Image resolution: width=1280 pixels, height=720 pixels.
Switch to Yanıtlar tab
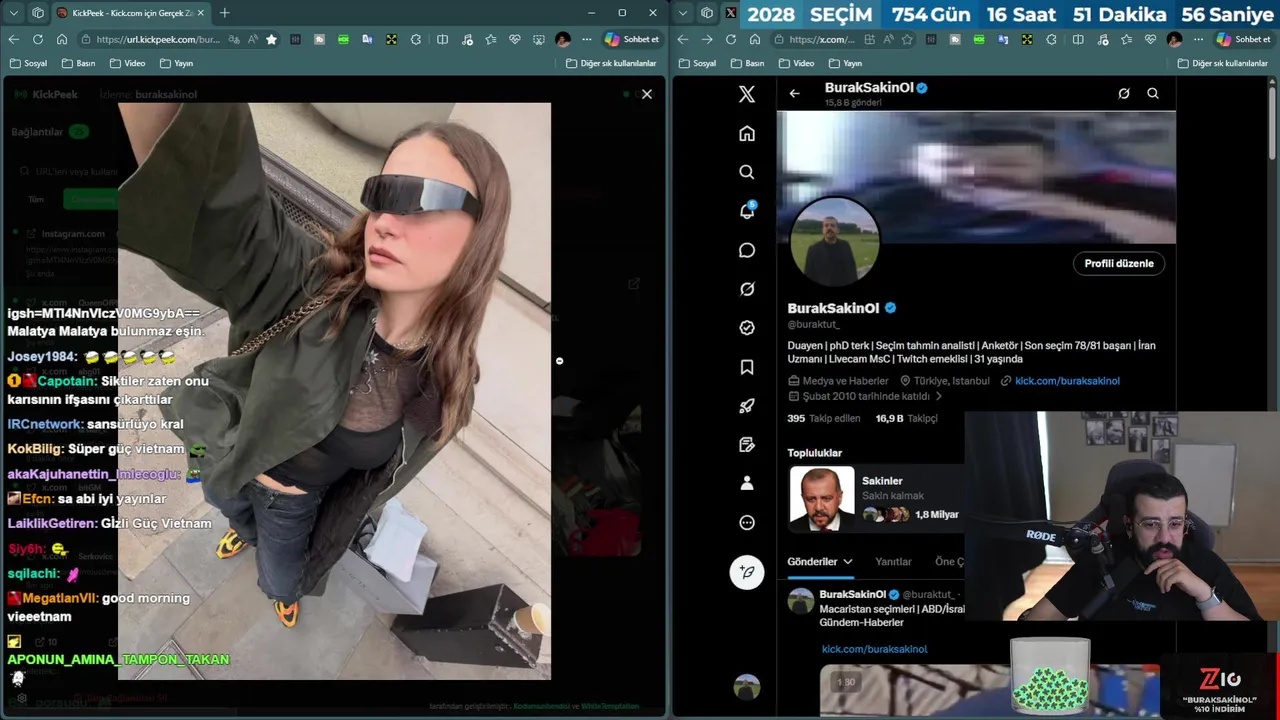tap(893, 562)
